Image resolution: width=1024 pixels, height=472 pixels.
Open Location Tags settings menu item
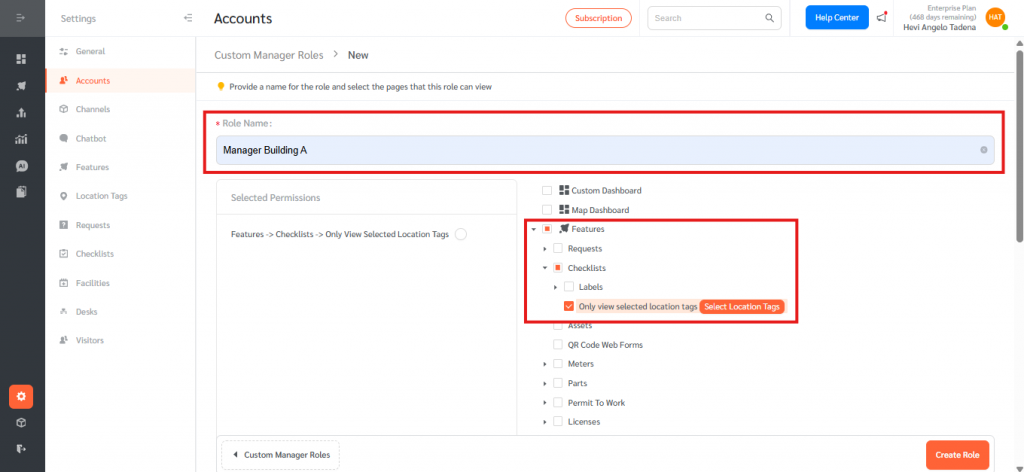pos(101,196)
